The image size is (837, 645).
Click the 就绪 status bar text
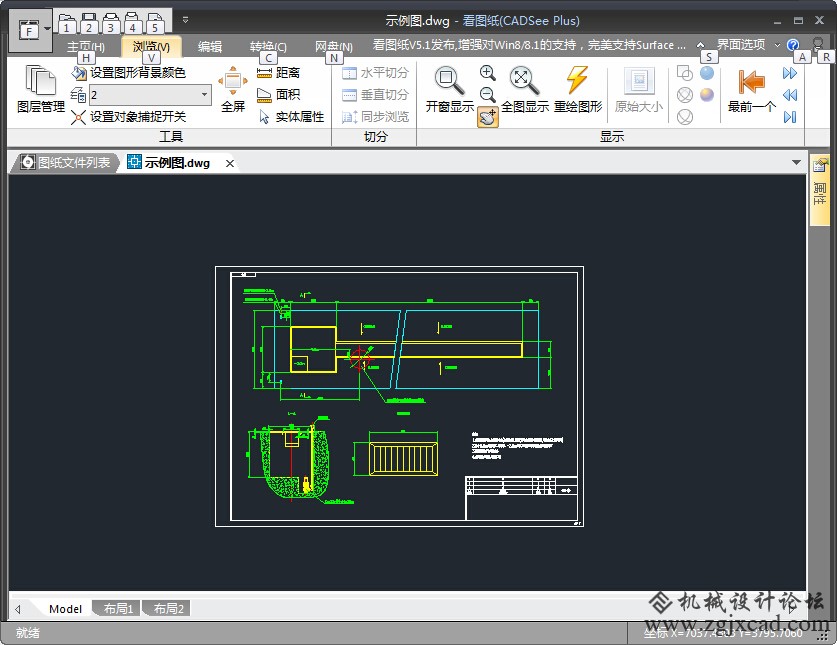pyautogui.click(x=28, y=633)
